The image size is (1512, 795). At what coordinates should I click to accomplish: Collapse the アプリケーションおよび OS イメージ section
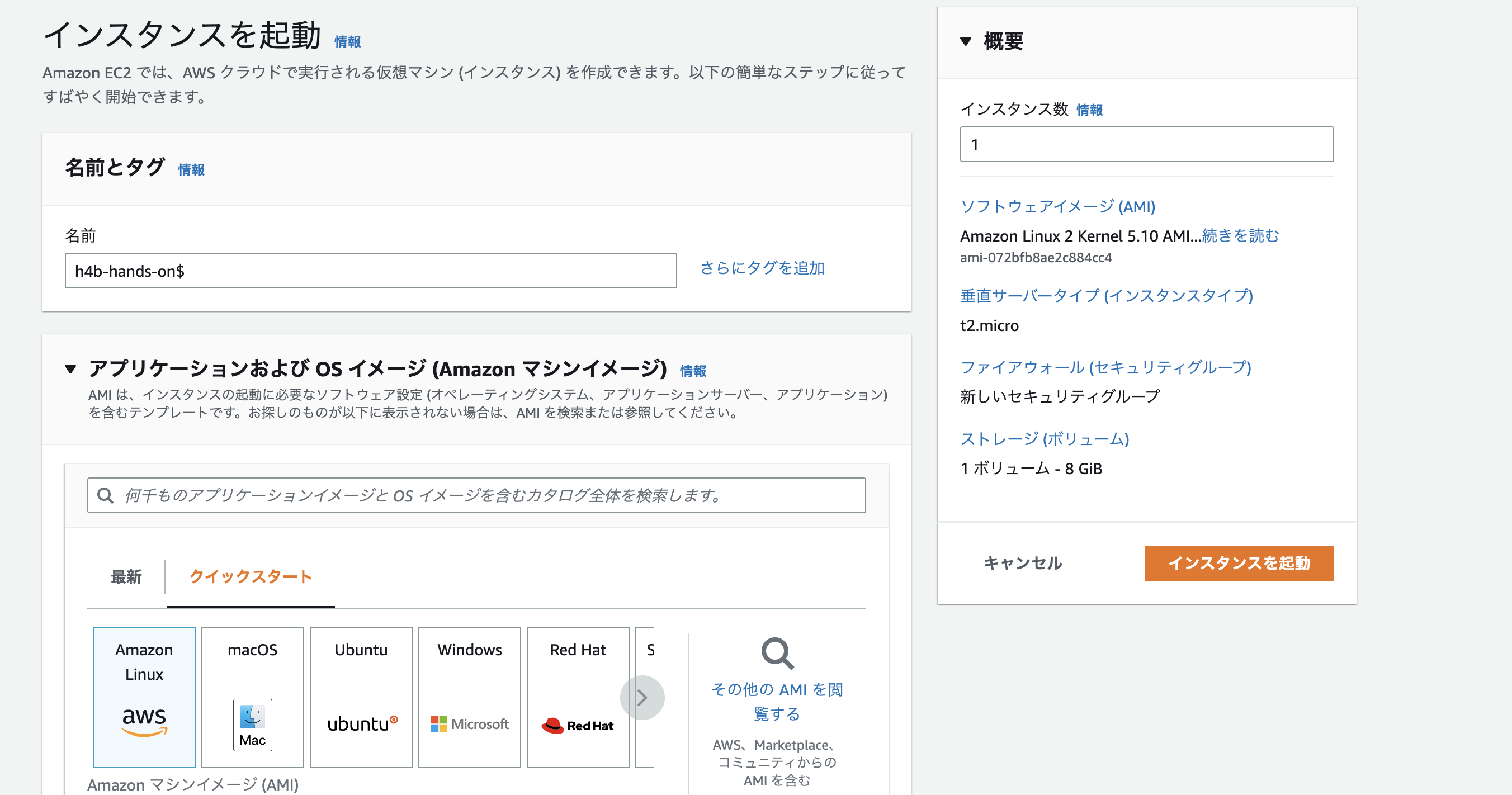72,369
